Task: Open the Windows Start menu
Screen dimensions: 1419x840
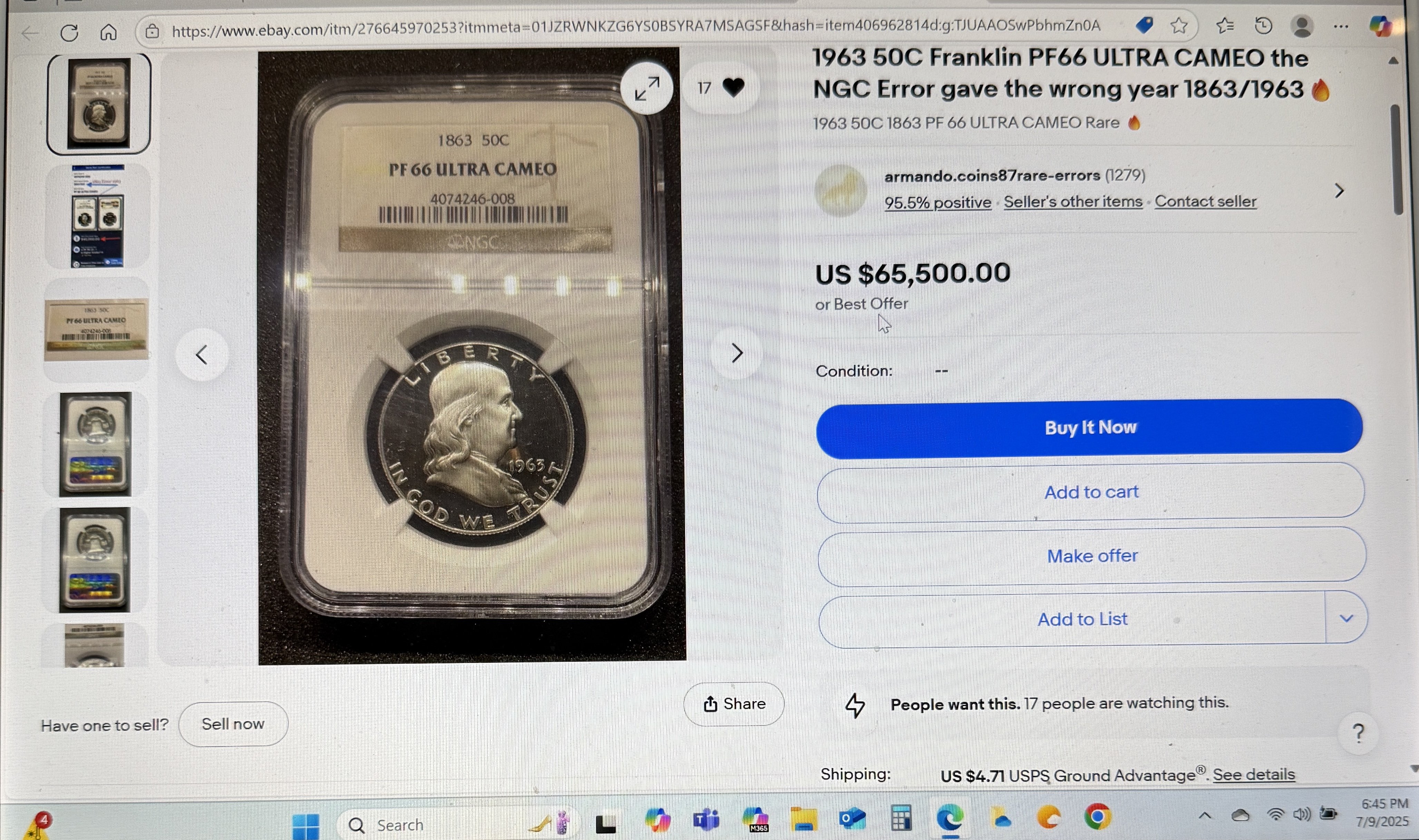Action: (x=305, y=826)
